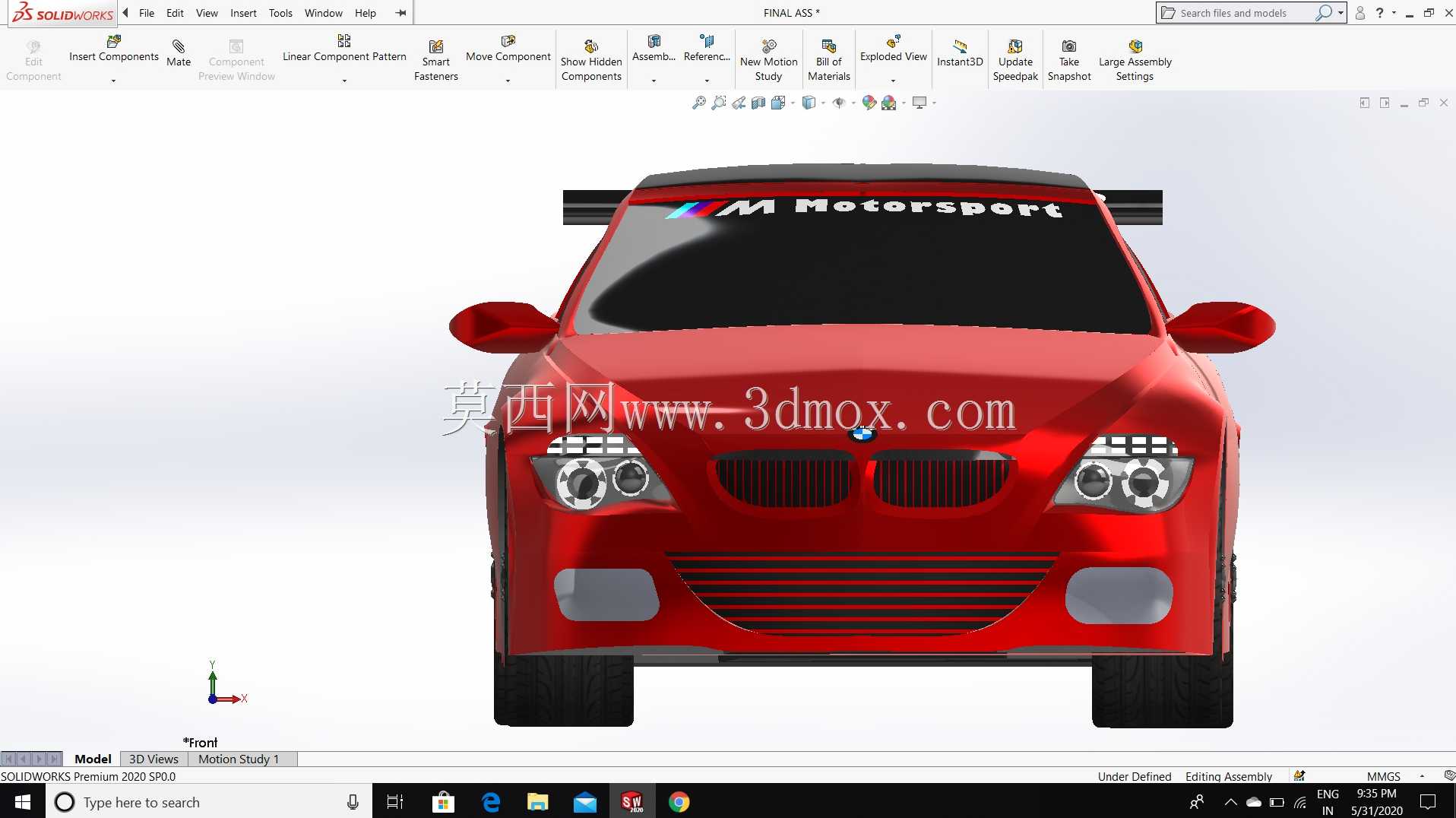The width and height of the screenshot is (1456, 818).
Task: Expand Assembly Features dropdown arrow
Action: [x=654, y=81]
